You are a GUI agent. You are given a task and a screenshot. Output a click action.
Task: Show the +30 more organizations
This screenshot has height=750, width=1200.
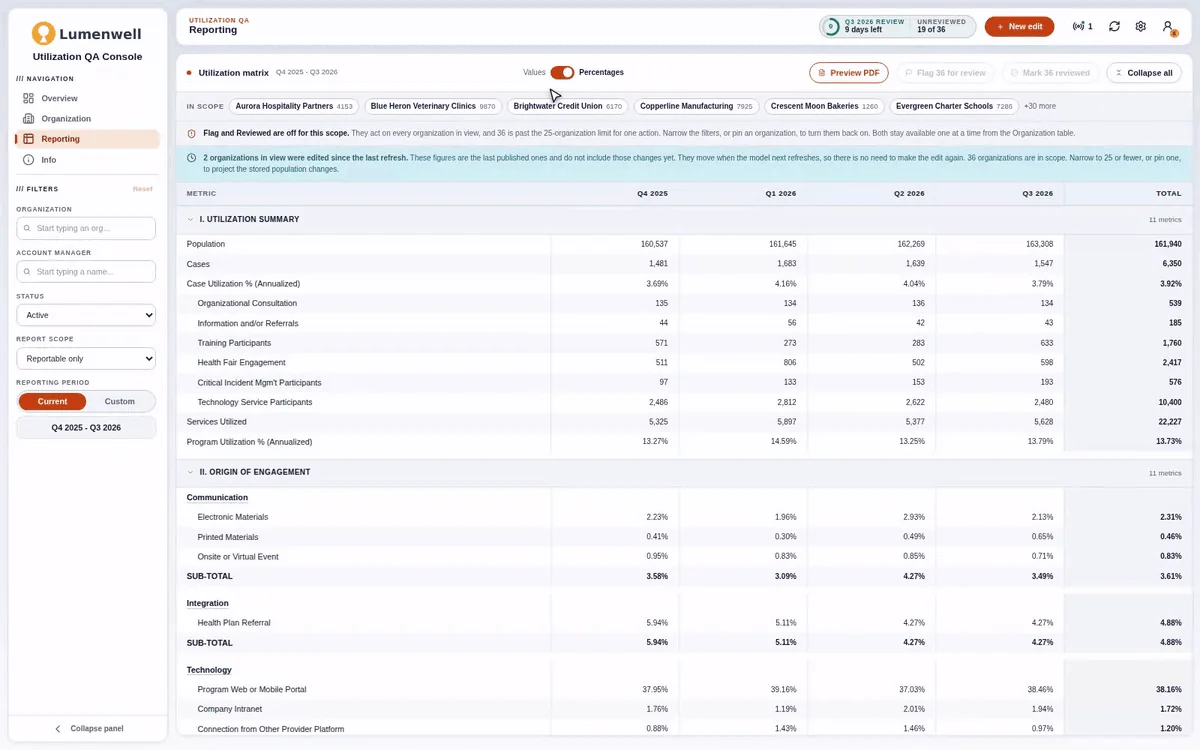tap(1039, 106)
